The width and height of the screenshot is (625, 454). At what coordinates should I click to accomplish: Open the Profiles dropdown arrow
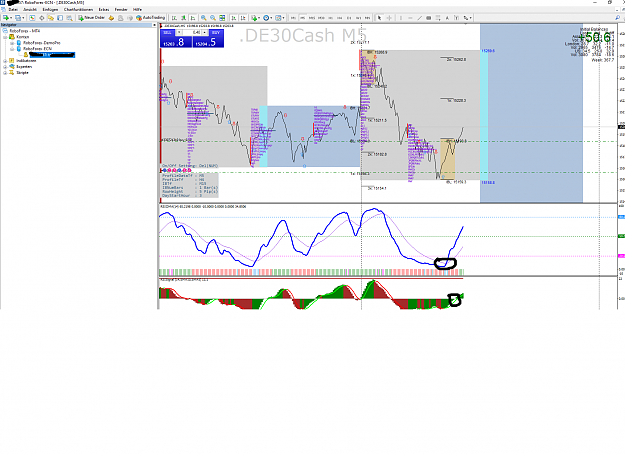[23, 18]
